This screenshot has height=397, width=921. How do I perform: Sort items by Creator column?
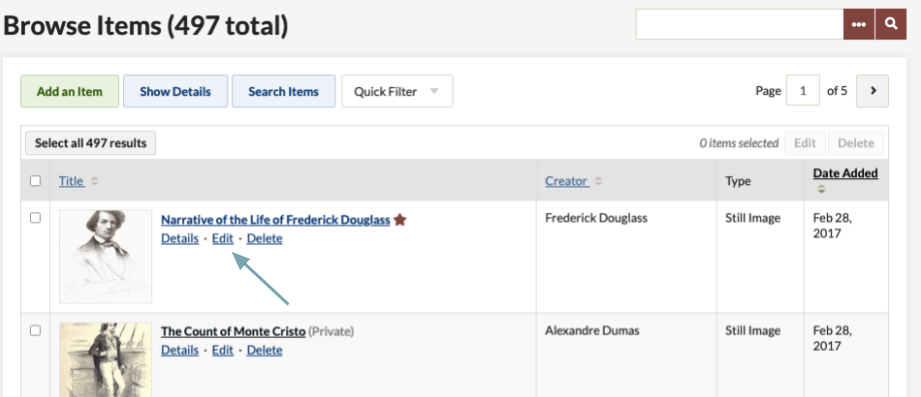click(566, 181)
